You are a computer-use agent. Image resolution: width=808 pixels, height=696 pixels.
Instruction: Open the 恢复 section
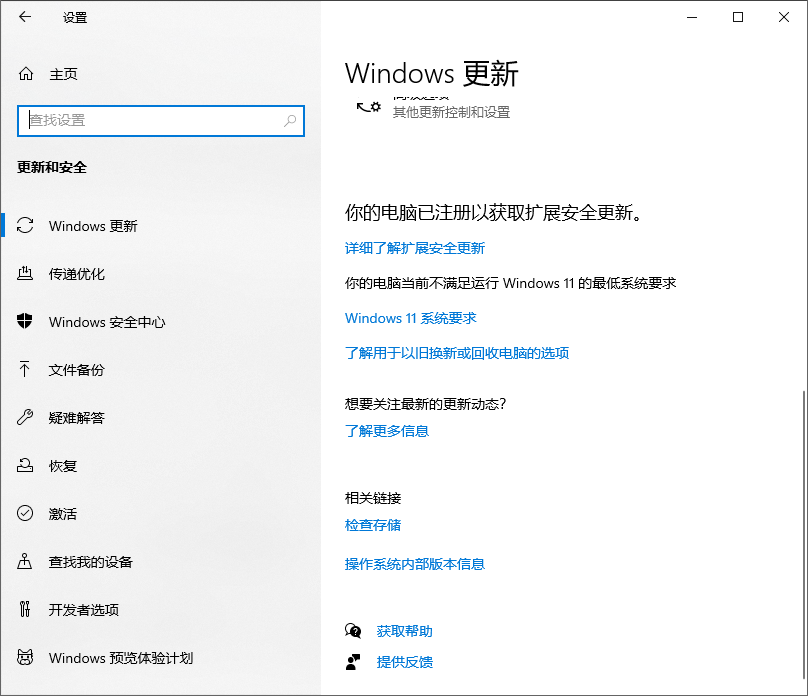pyautogui.click(x=160, y=465)
